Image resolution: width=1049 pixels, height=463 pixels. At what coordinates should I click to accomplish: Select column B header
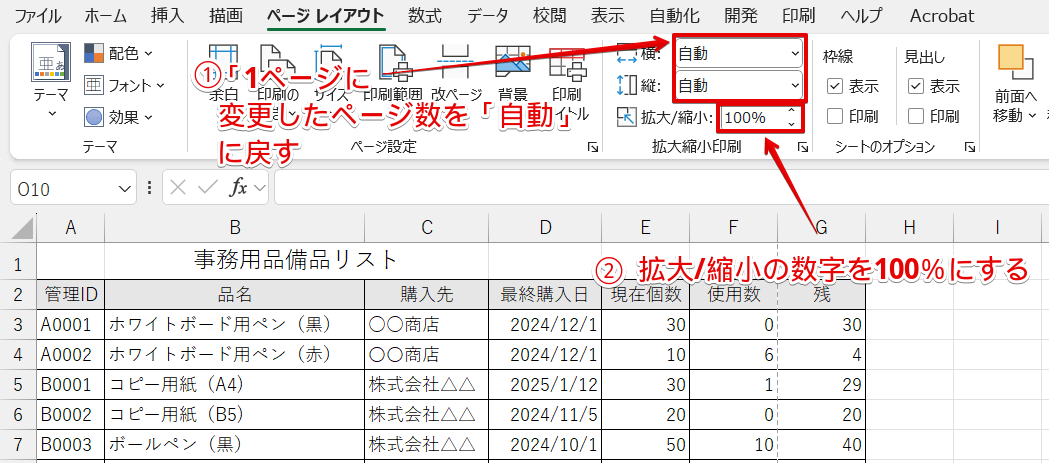(234, 228)
